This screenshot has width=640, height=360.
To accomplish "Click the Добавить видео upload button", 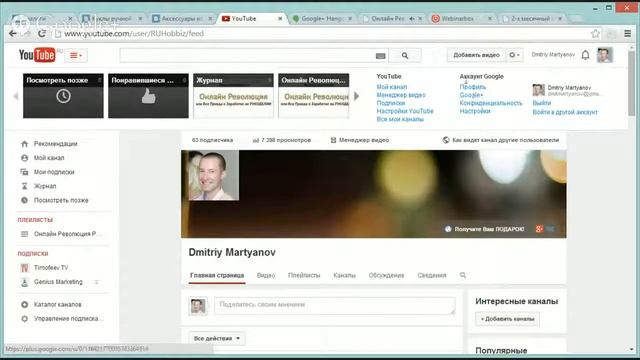I will (x=476, y=55).
